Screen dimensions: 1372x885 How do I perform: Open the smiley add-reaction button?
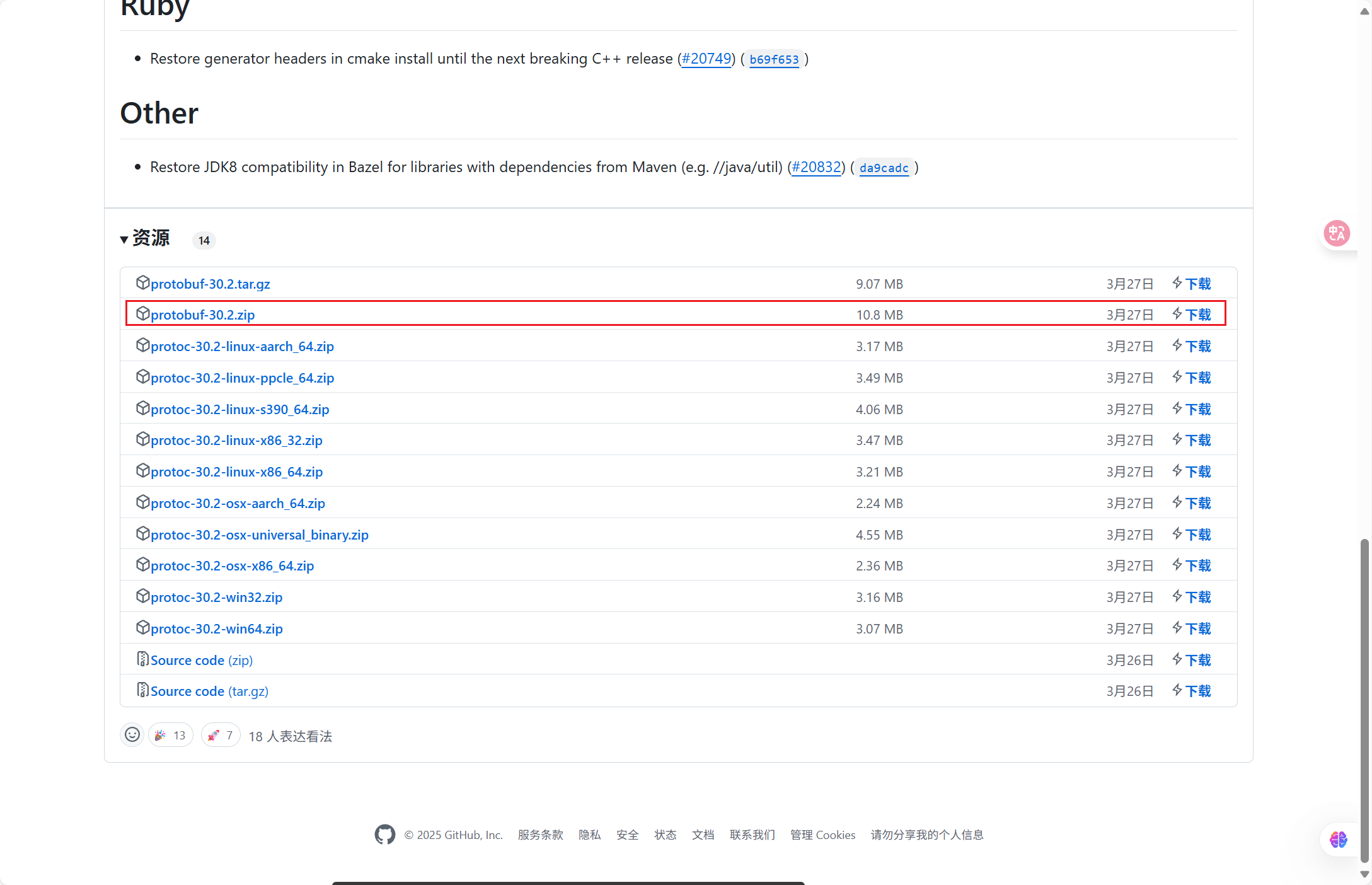[132, 735]
